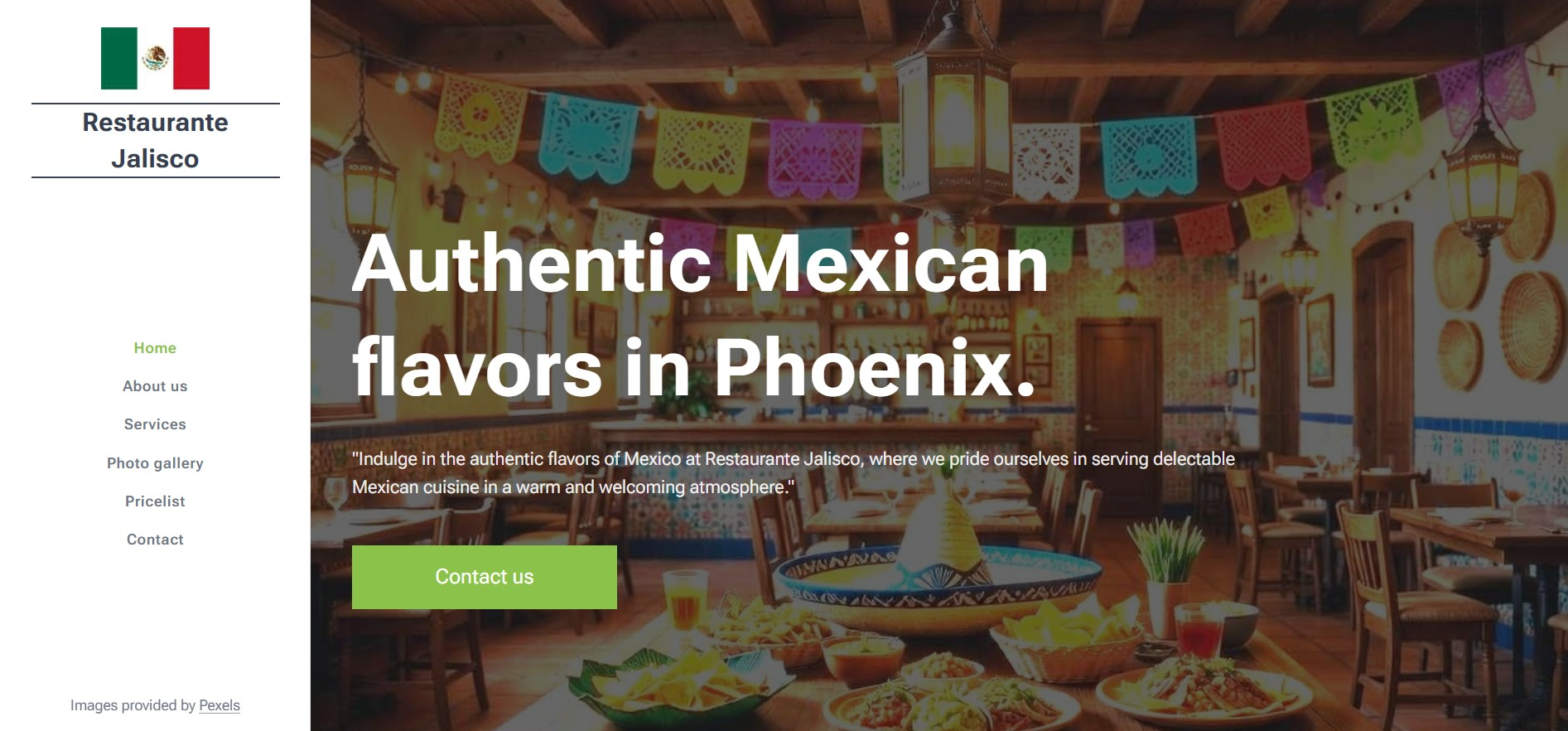1568x731 pixels.
Task: Go to the Home page
Action: tap(155, 348)
